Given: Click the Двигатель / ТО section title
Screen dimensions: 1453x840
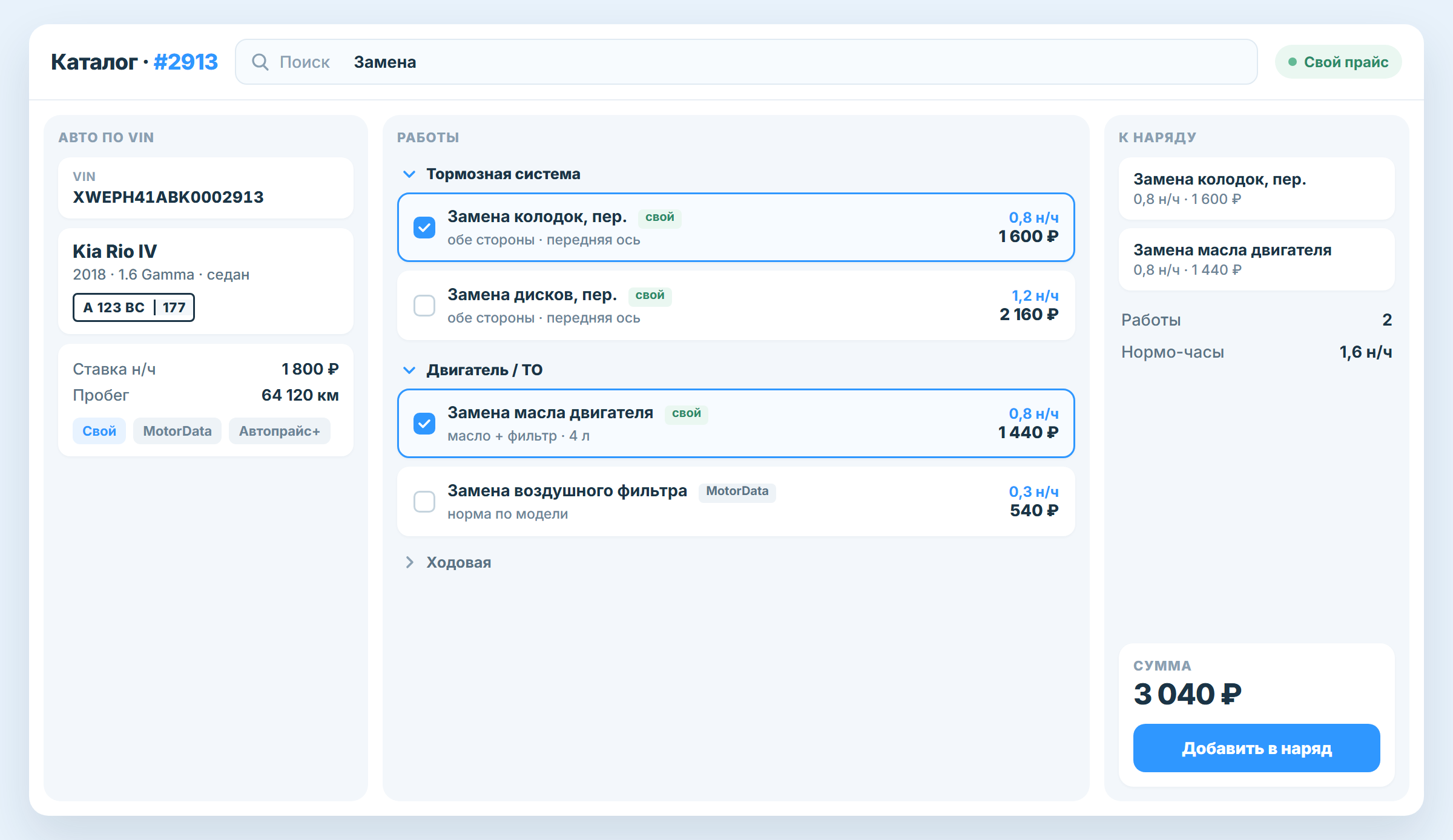Looking at the screenshot, I should [x=484, y=370].
